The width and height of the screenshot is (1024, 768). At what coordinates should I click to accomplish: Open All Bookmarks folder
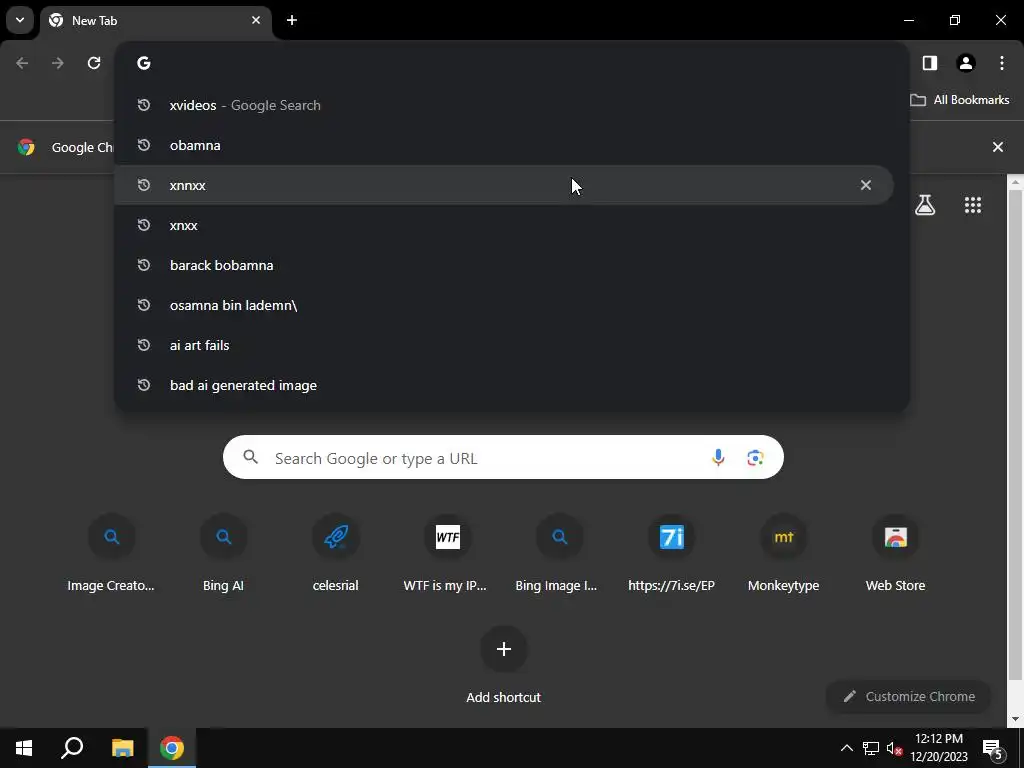(960, 100)
